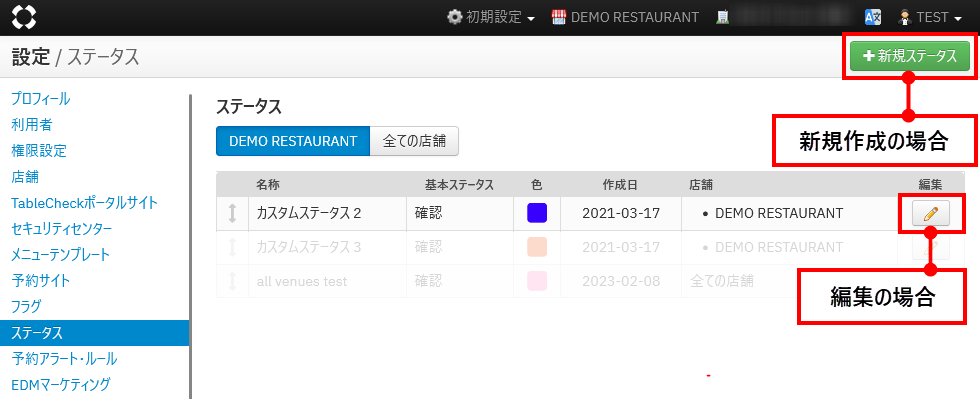
Task: Click the pink color swatch of all venues test
Action: pos(537,281)
